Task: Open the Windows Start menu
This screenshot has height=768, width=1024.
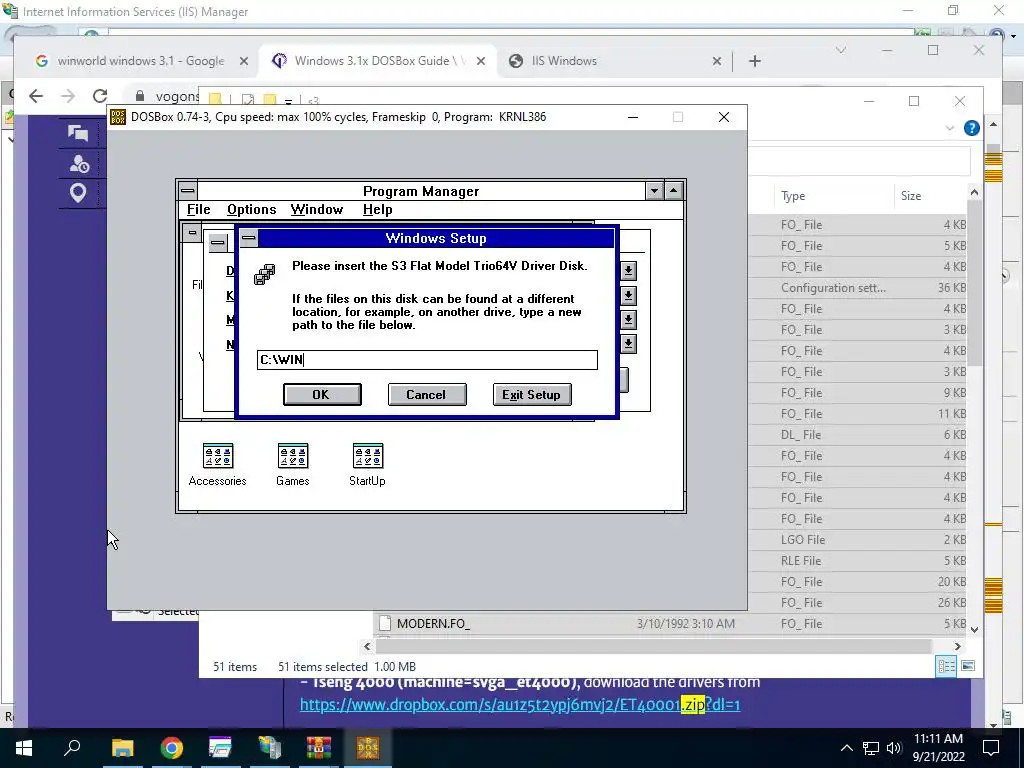Action: 24,748
